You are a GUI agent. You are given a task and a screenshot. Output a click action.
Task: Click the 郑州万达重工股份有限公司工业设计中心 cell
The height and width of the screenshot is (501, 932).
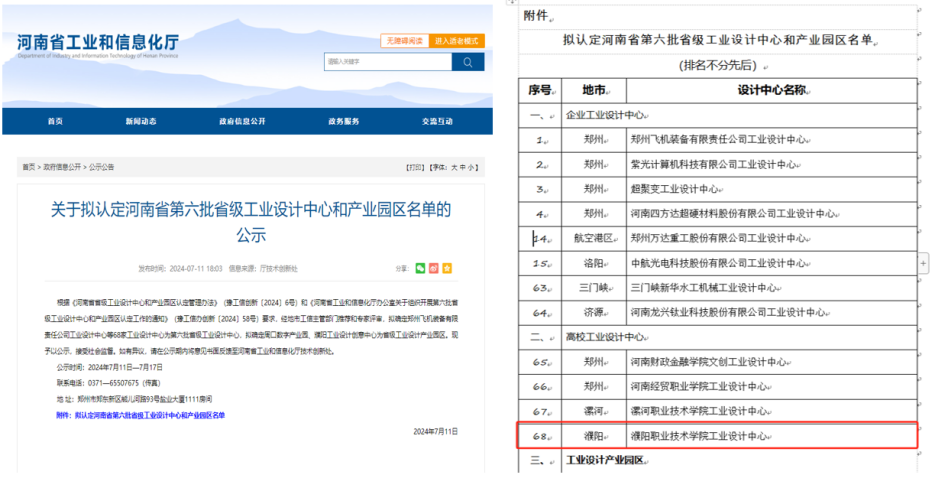click(x=772, y=238)
